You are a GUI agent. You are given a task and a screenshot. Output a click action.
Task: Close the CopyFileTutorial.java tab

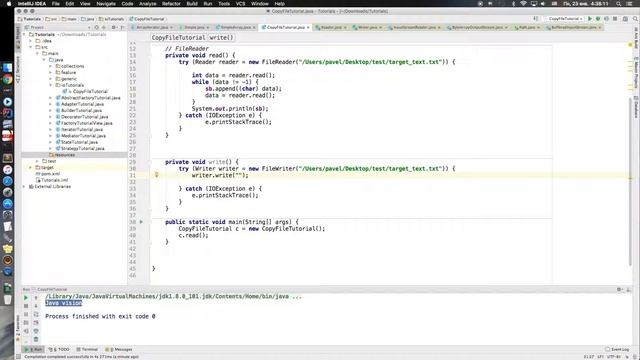pyautogui.click(x=308, y=27)
